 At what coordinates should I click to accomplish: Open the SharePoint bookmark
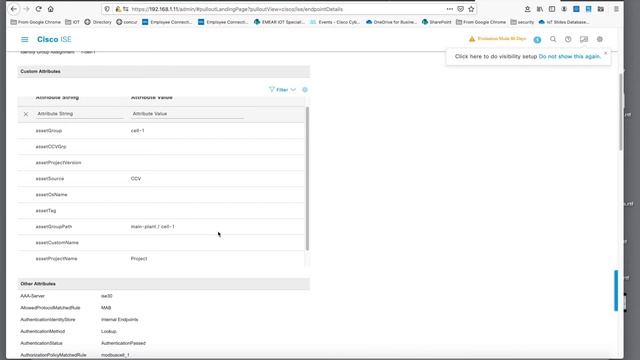coord(436,22)
